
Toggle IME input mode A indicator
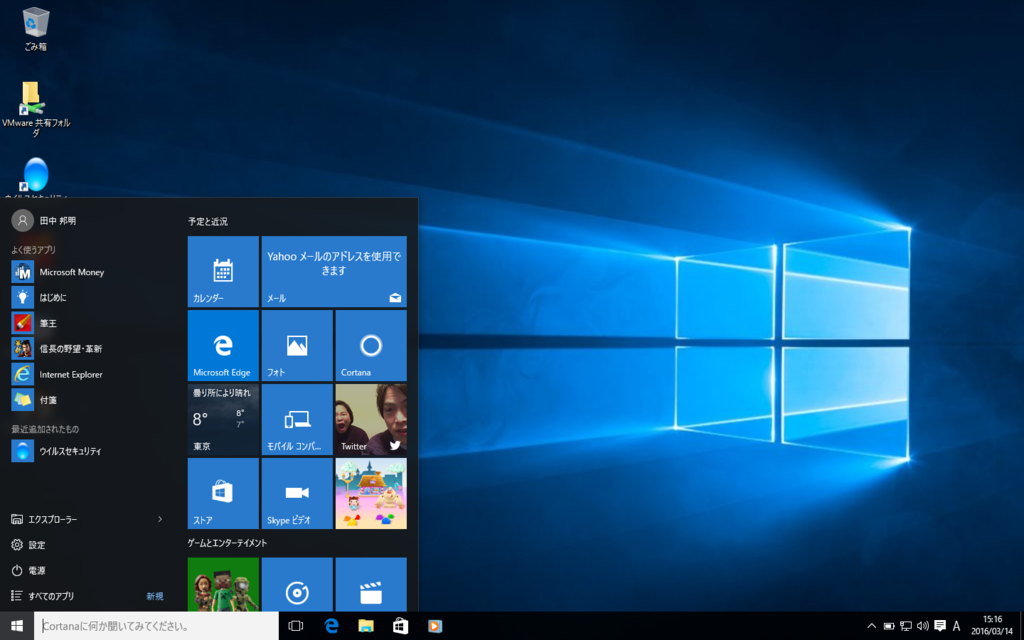[957, 626]
